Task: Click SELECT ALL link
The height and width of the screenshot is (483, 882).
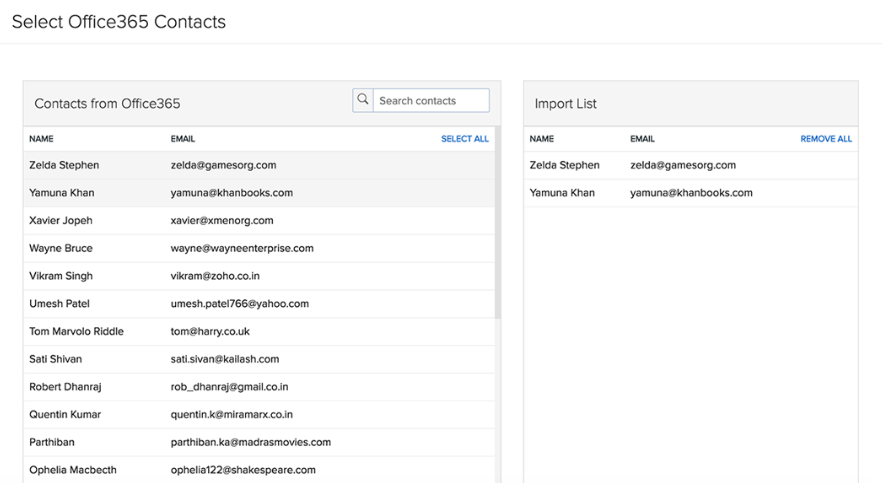Action: (x=465, y=139)
